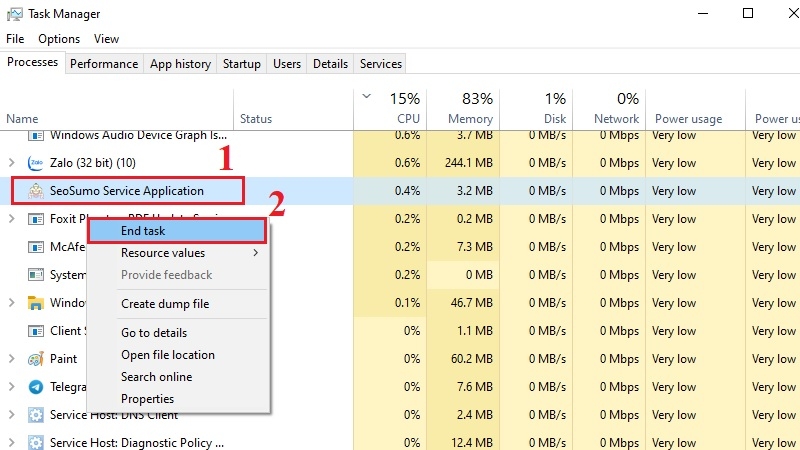Open the View menu

coord(106,39)
